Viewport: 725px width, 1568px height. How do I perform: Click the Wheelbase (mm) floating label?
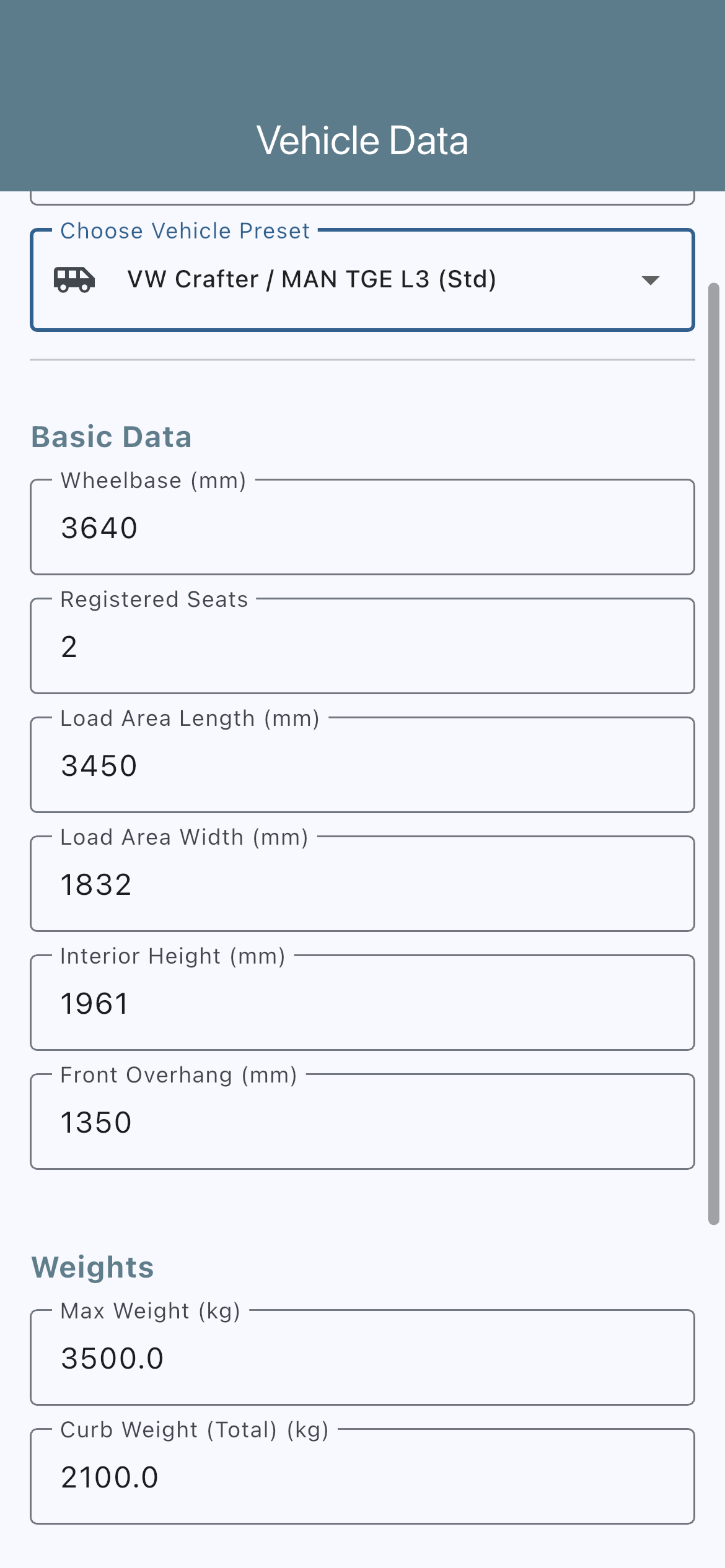pyautogui.click(x=154, y=481)
